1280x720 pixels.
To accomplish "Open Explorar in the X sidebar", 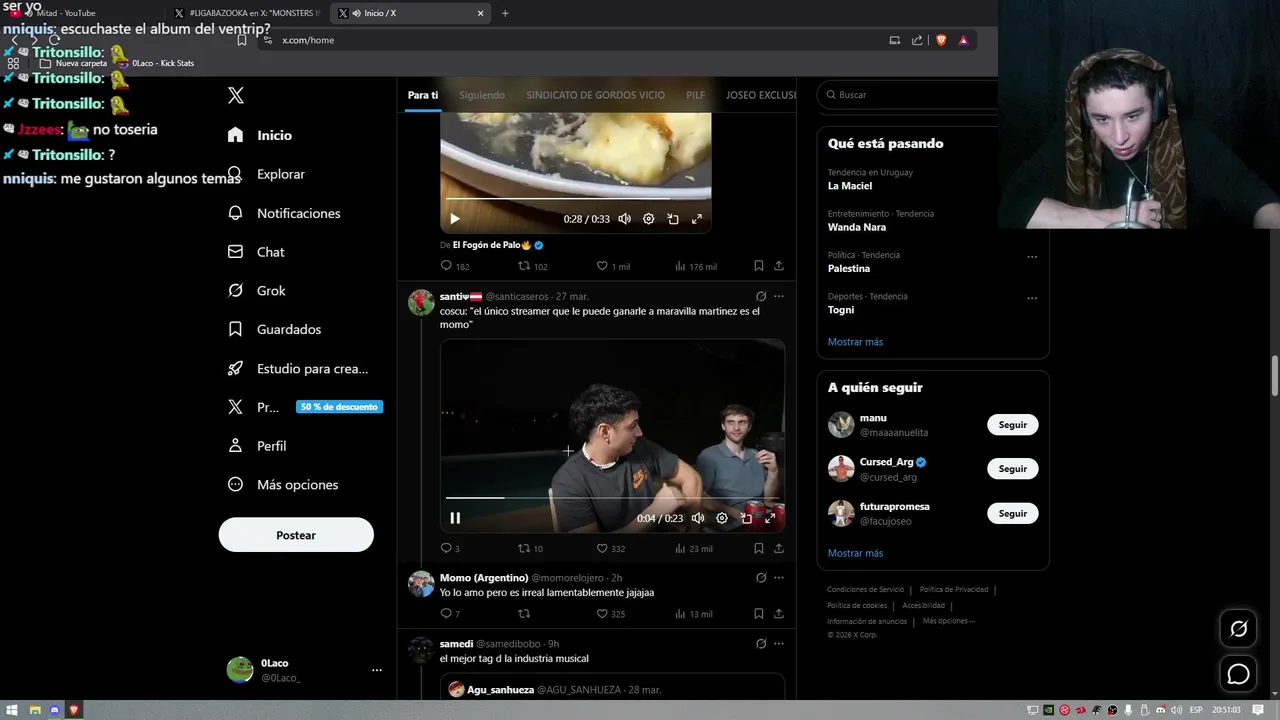I will point(265,174).
